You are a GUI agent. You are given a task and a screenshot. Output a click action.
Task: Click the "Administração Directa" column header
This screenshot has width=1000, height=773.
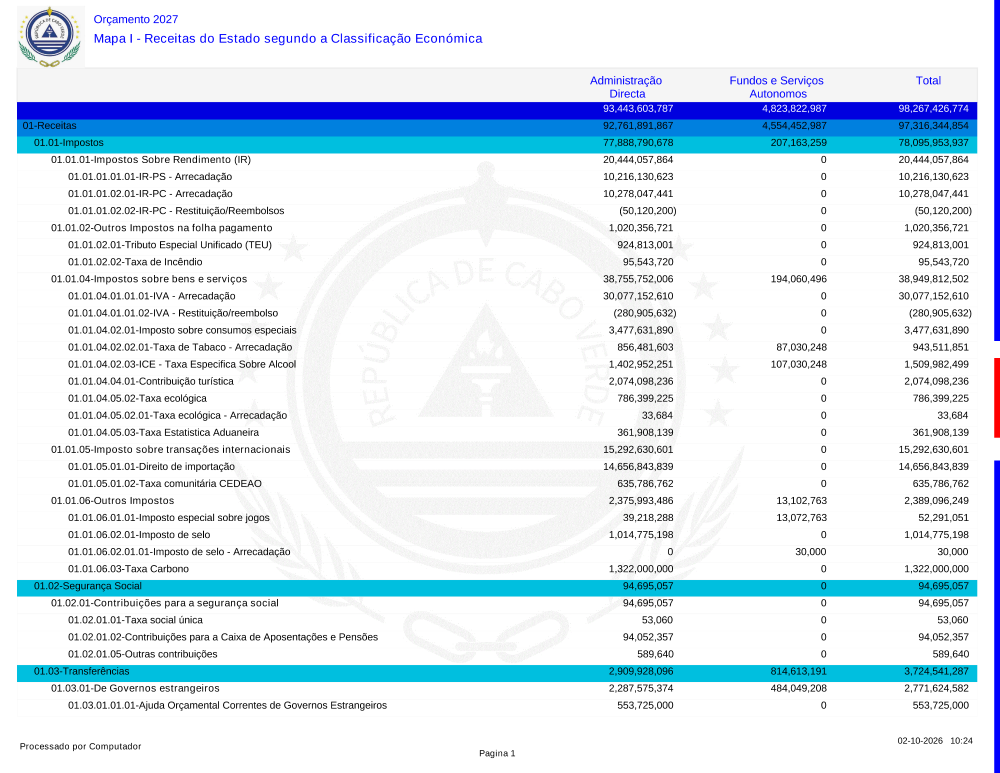(x=626, y=87)
